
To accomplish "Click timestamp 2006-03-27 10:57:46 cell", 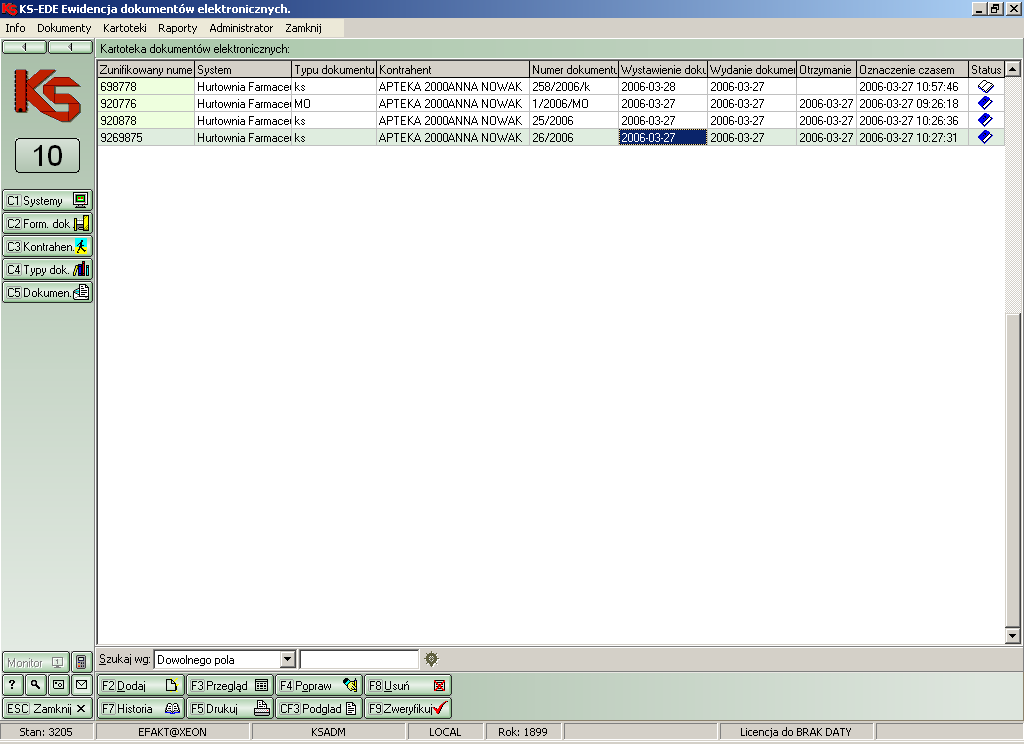I will [x=912, y=86].
